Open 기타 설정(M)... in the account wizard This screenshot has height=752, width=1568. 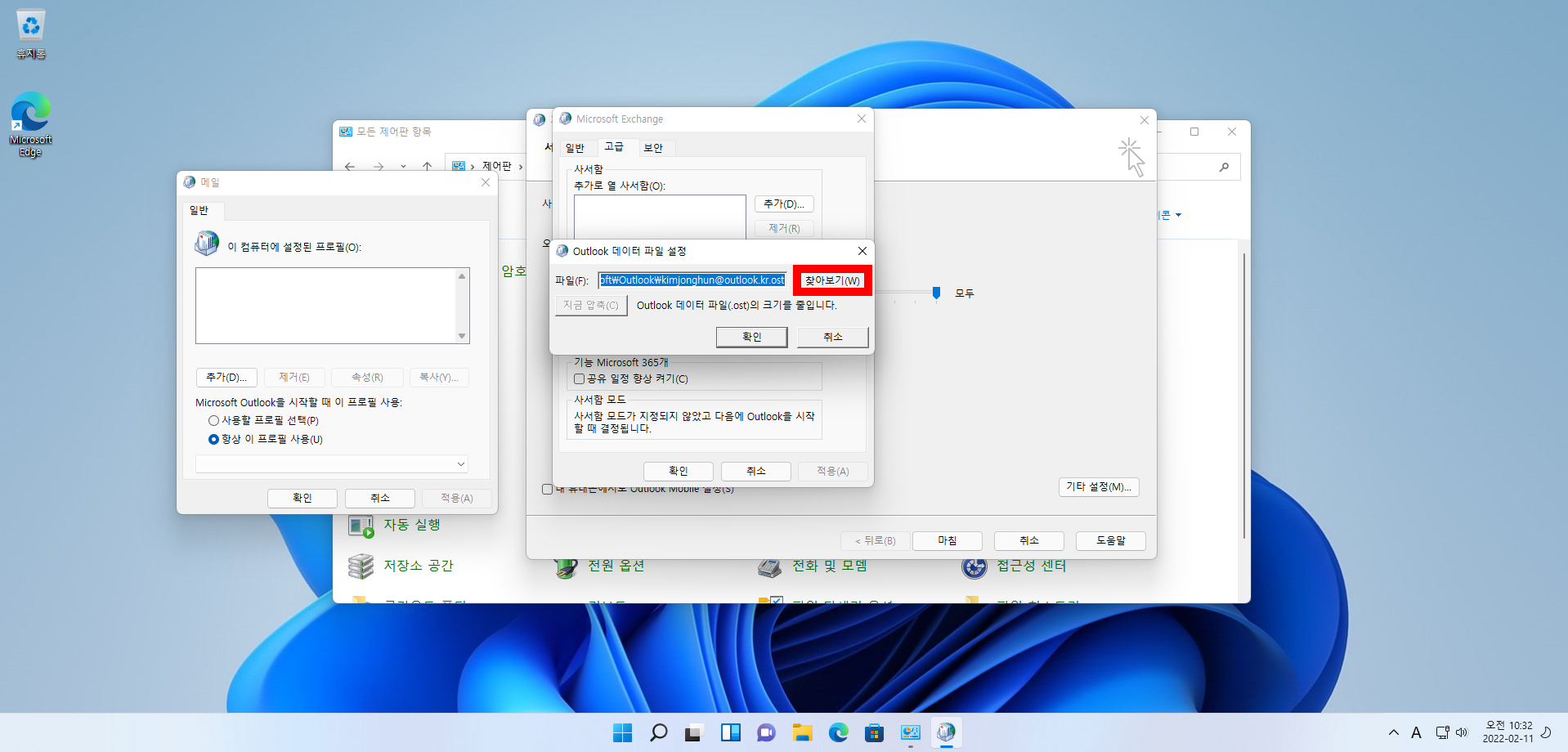[1099, 487]
